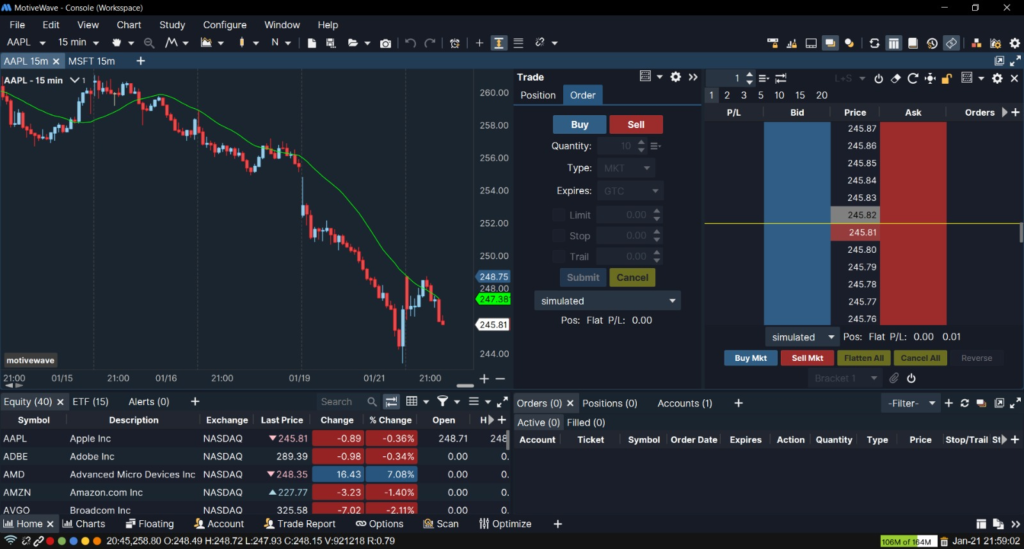Viewport: 1024px width, 549px height.
Task: Expand the simulated account dropdown in Trade panel
Action: click(x=607, y=301)
